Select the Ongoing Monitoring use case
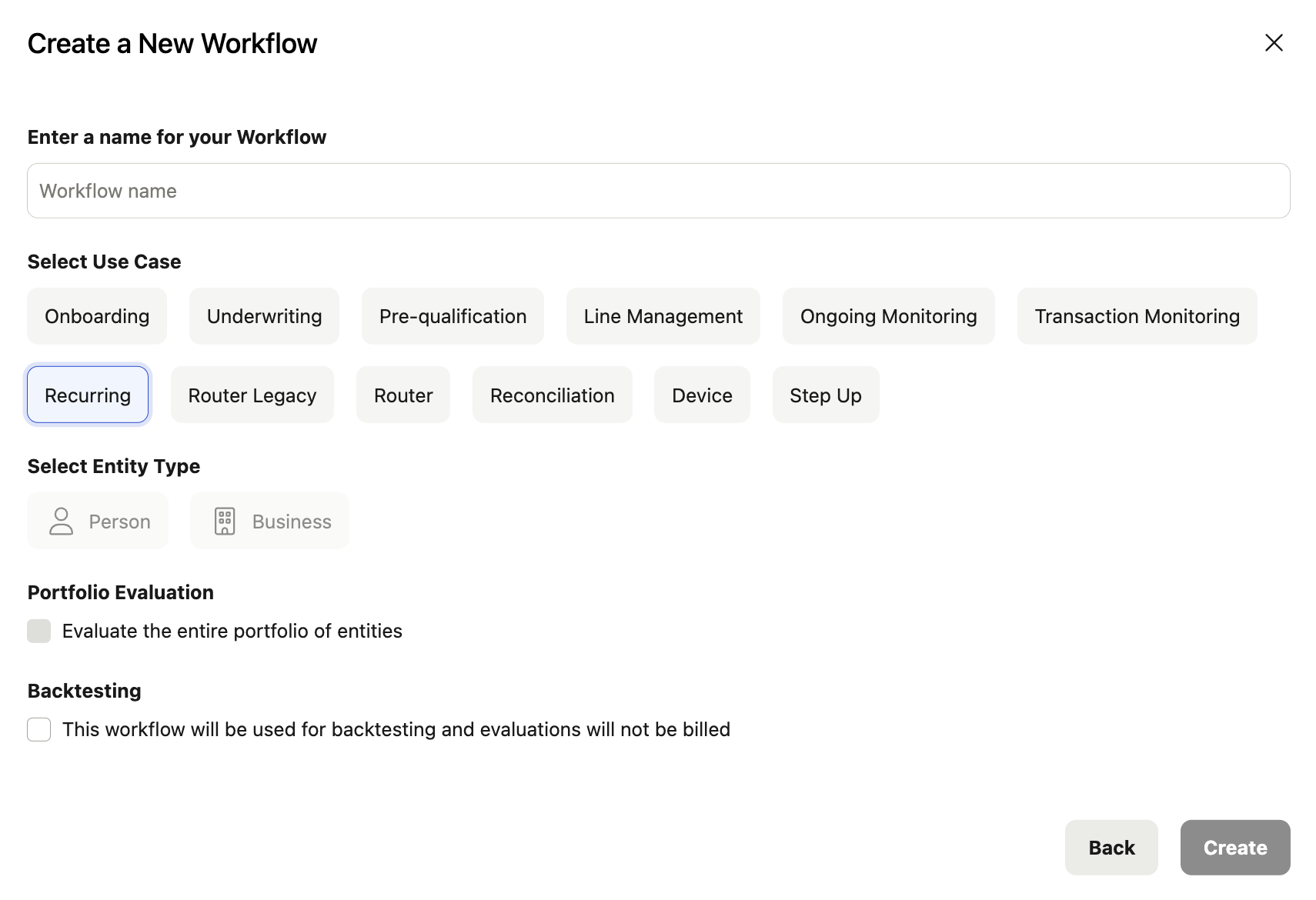 888,316
